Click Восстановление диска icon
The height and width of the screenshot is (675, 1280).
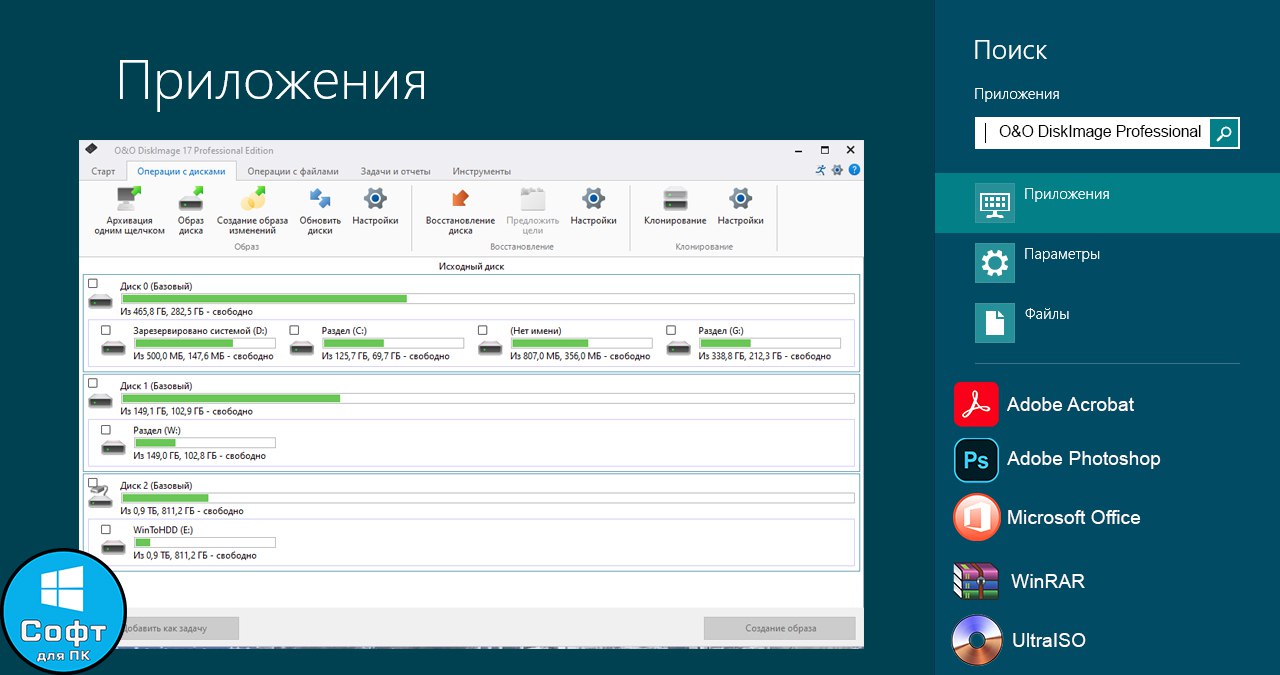click(x=460, y=197)
